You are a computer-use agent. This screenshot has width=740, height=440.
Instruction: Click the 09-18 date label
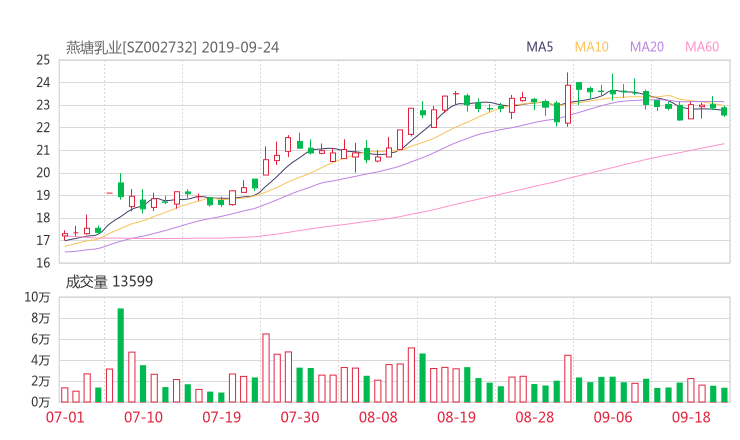coord(691,417)
